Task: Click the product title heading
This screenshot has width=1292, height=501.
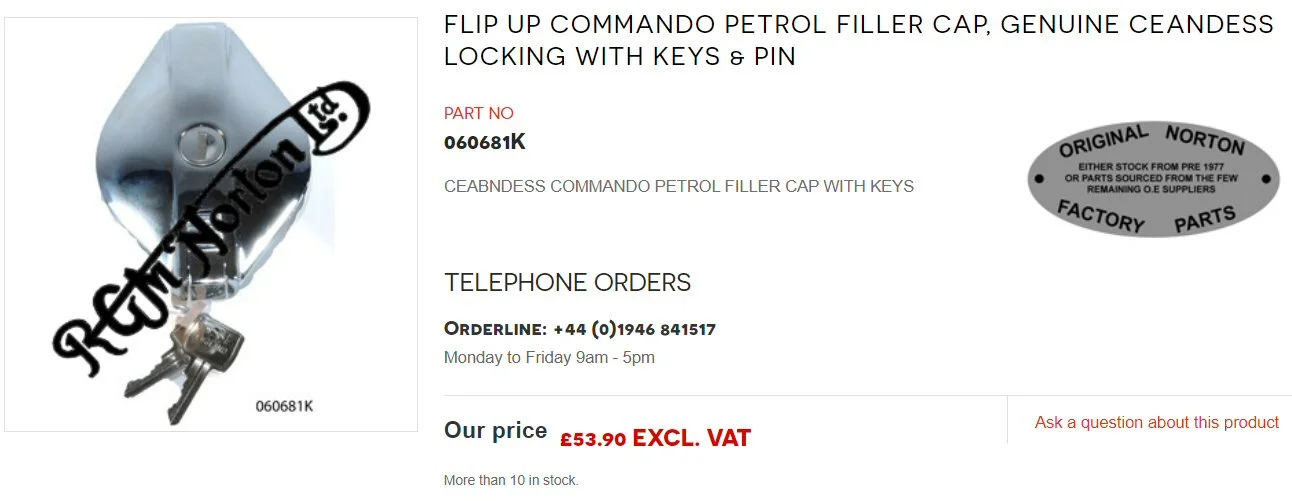Action: tap(858, 40)
